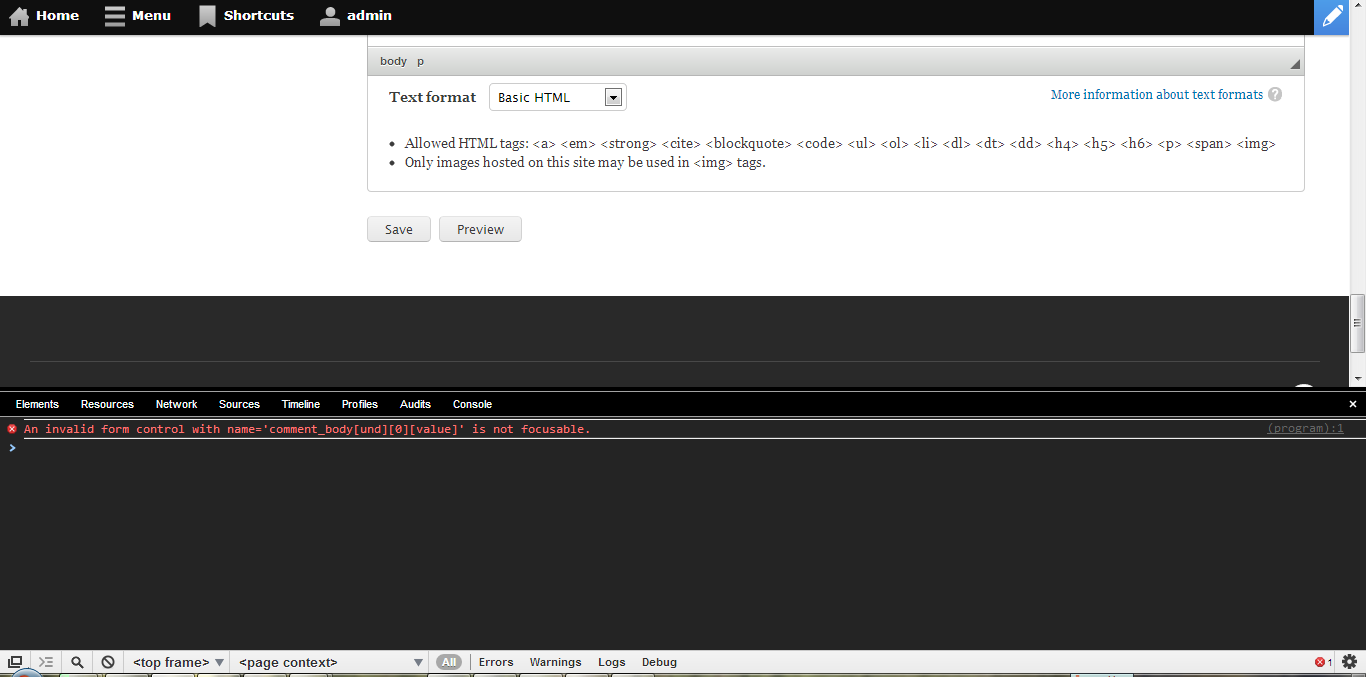Click the console drawer icon in DevTools
Screen dimensions: 1366x677
[x=46, y=662]
